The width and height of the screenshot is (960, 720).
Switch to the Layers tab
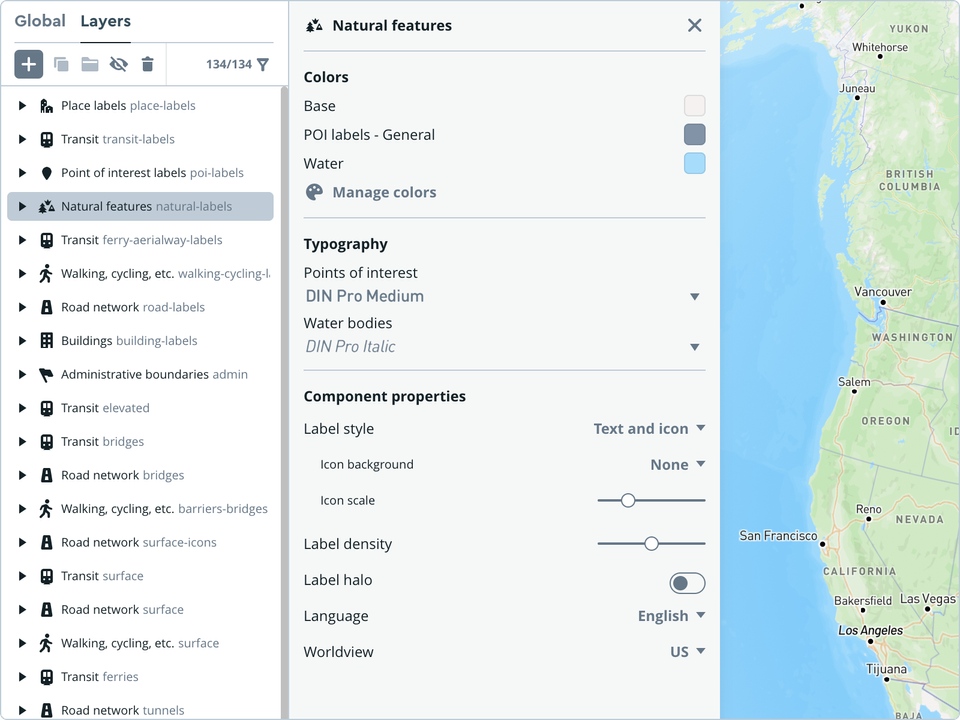(x=105, y=21)
